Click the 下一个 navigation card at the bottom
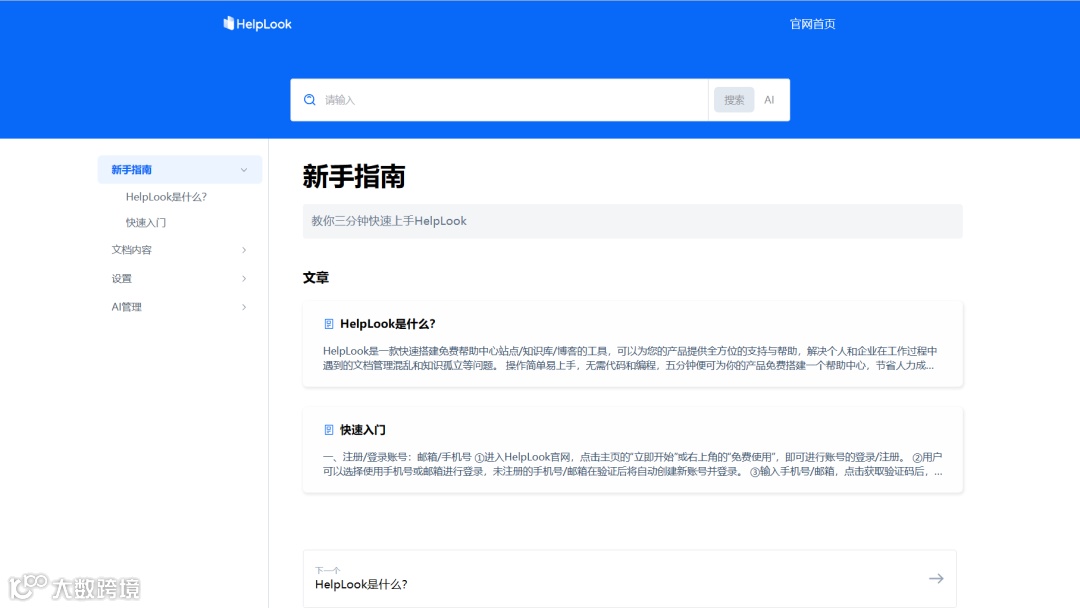Screen dimensions: 1080x608 [x=632, y=578]
